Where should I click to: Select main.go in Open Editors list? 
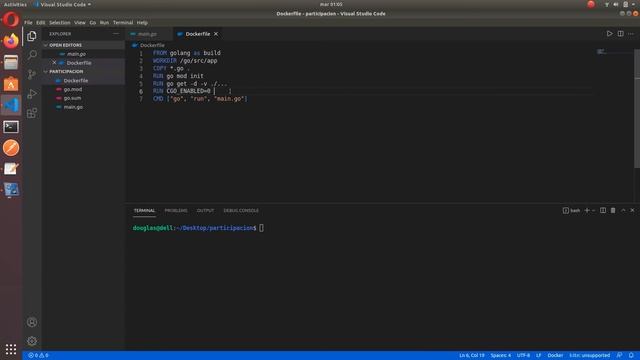[83, 54]
